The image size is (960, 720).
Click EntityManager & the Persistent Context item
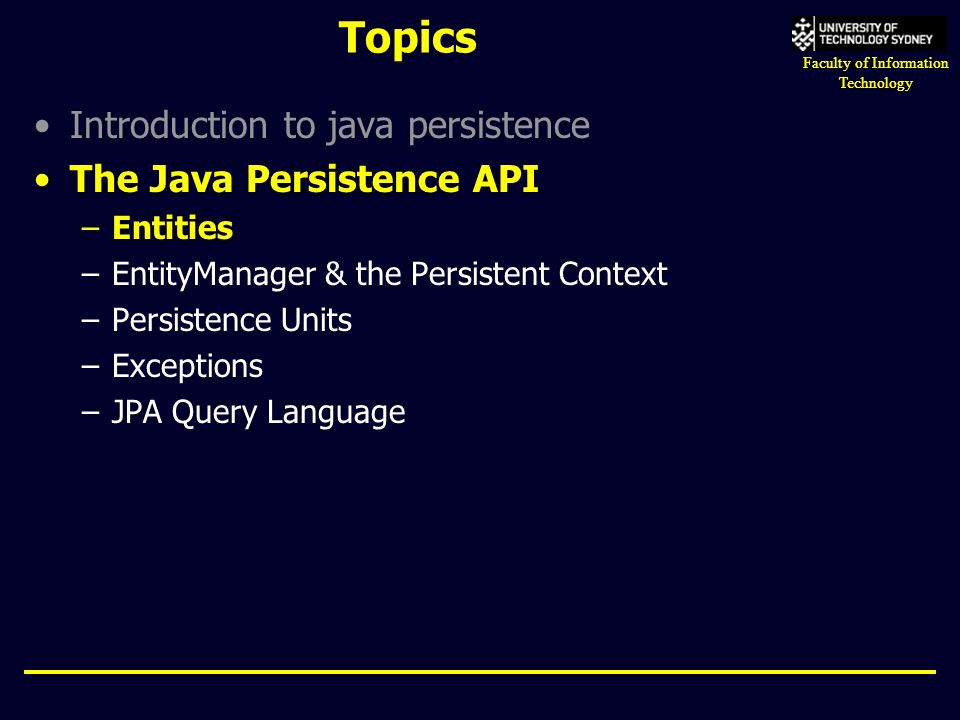389,274
